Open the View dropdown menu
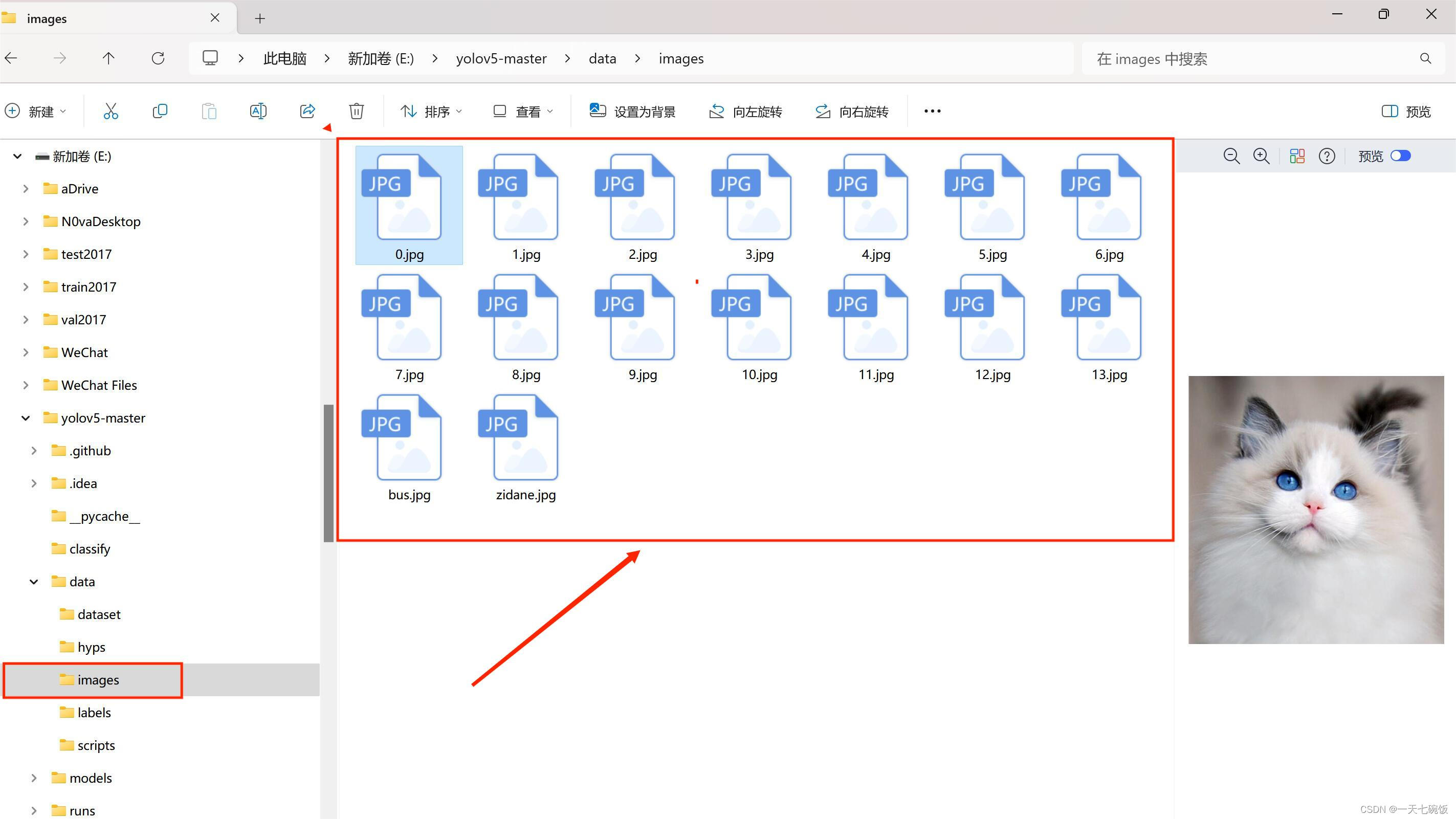This screenshot has width=1456, height=819. 523,112
